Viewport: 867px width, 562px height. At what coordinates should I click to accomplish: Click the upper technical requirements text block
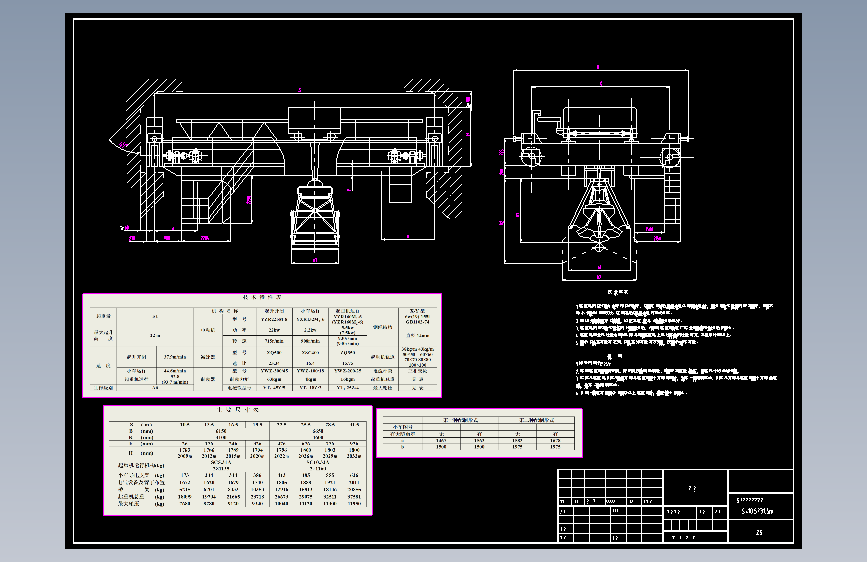pos(675,324)
